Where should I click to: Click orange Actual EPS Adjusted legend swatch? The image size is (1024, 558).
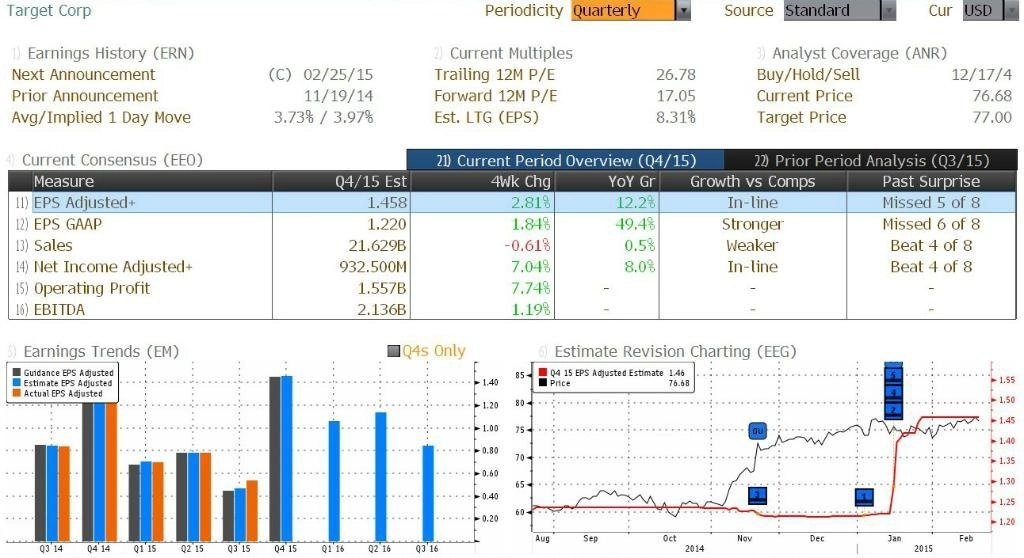[x=17, y=393]
